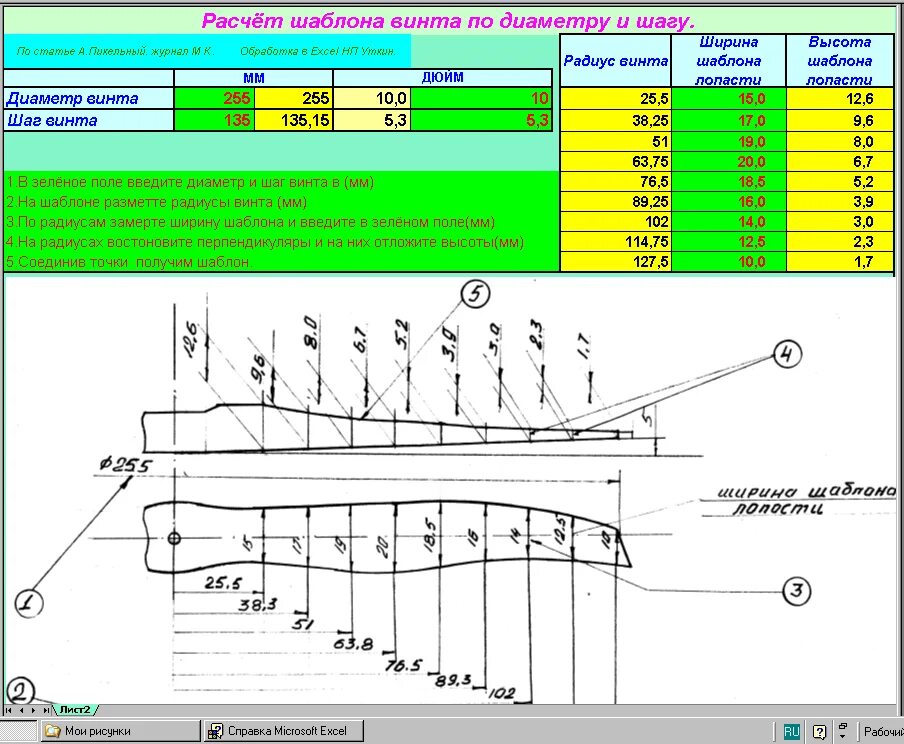
Task: Open Справка Microsoft Excel from the taskbar
Action: tap(284, 731)
